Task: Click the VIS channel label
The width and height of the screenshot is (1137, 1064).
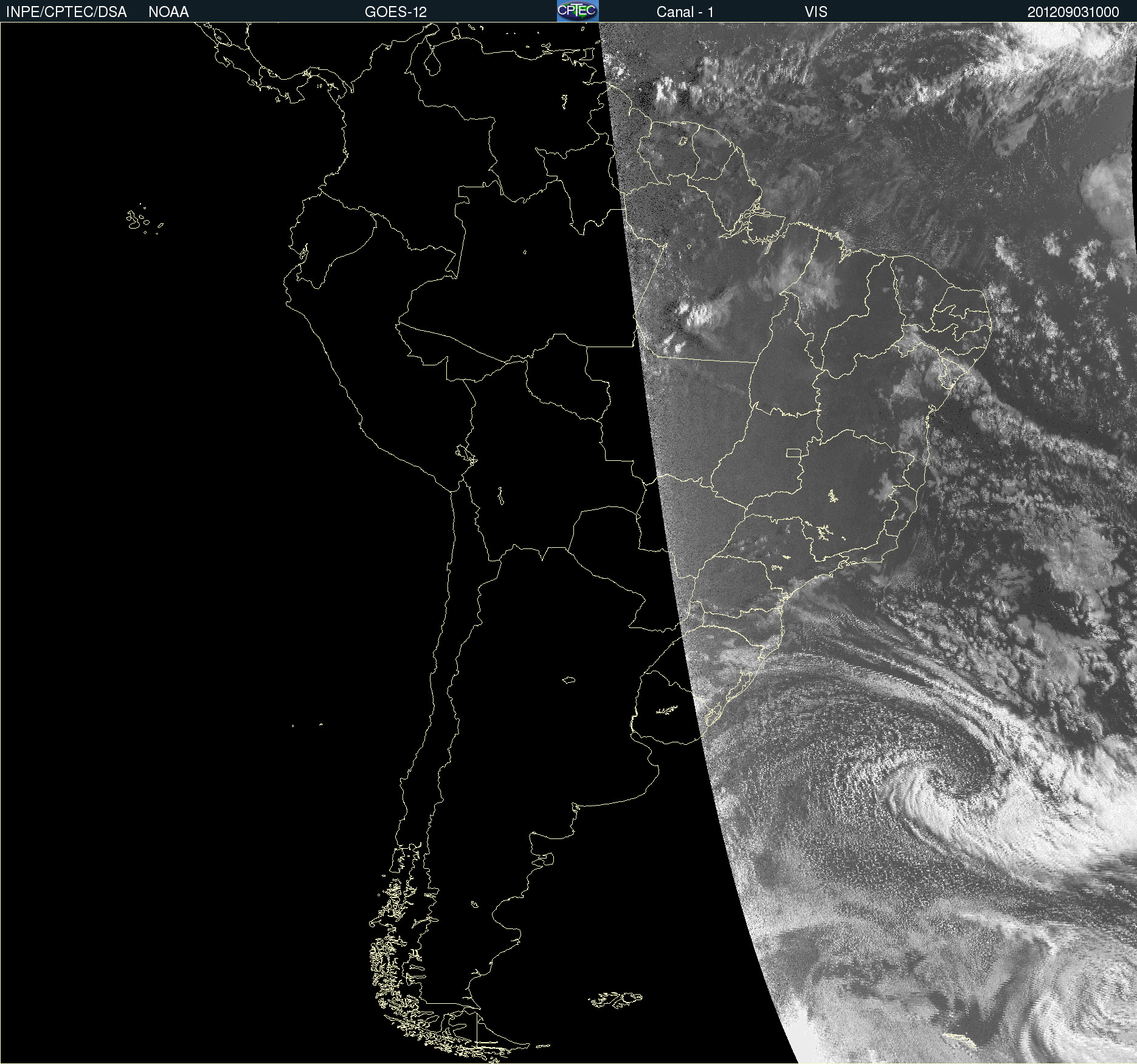Action: (x=816, y=12)
